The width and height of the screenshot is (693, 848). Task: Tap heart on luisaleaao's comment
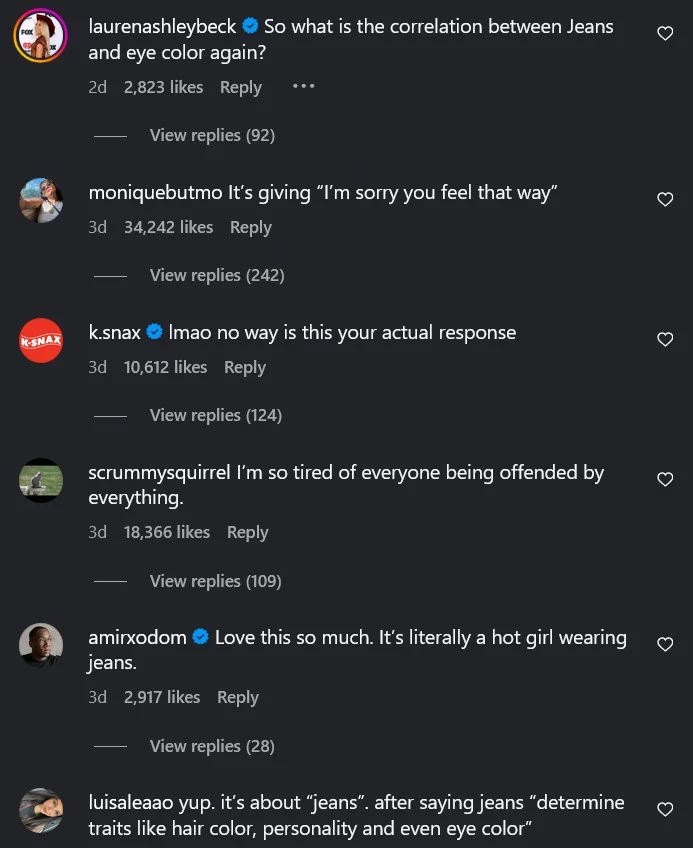pos(665,809)
